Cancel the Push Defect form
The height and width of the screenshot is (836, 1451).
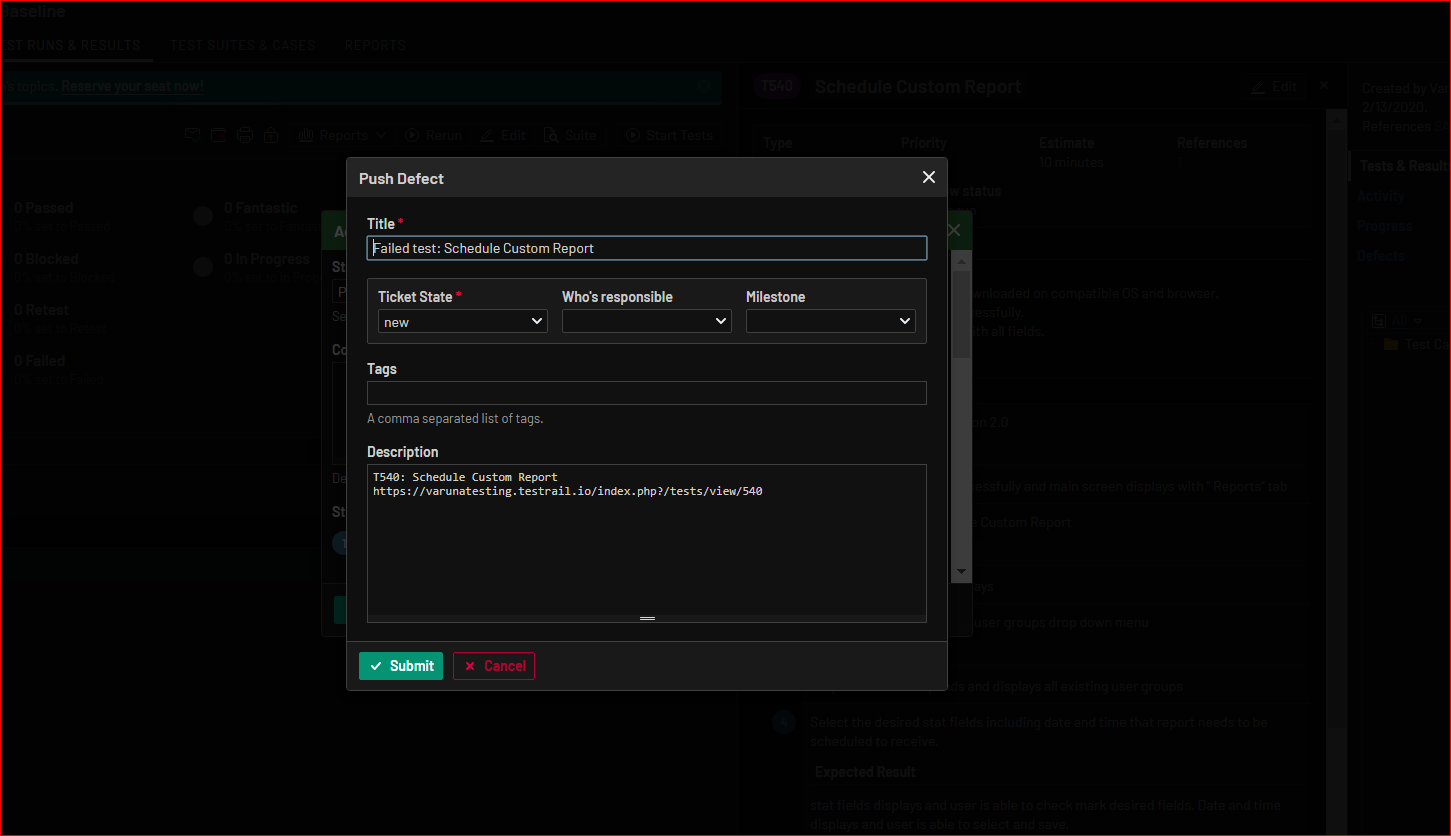tap(494, 666)
